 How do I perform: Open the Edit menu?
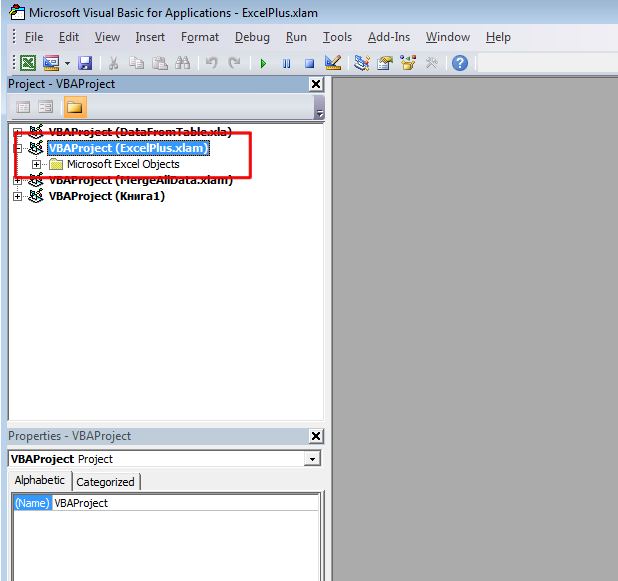point(69,37)
